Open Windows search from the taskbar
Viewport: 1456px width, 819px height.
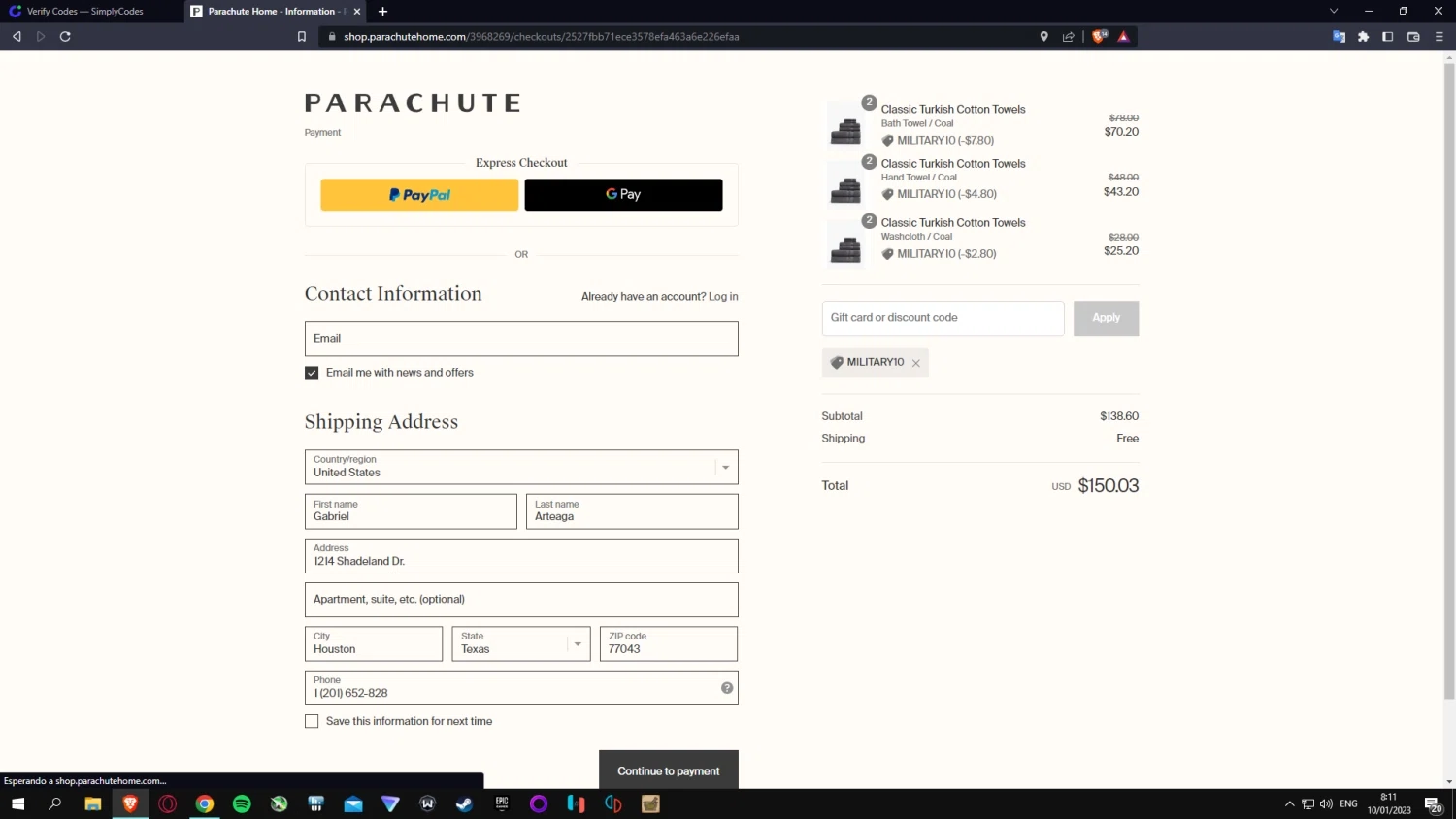pos(55,803)
